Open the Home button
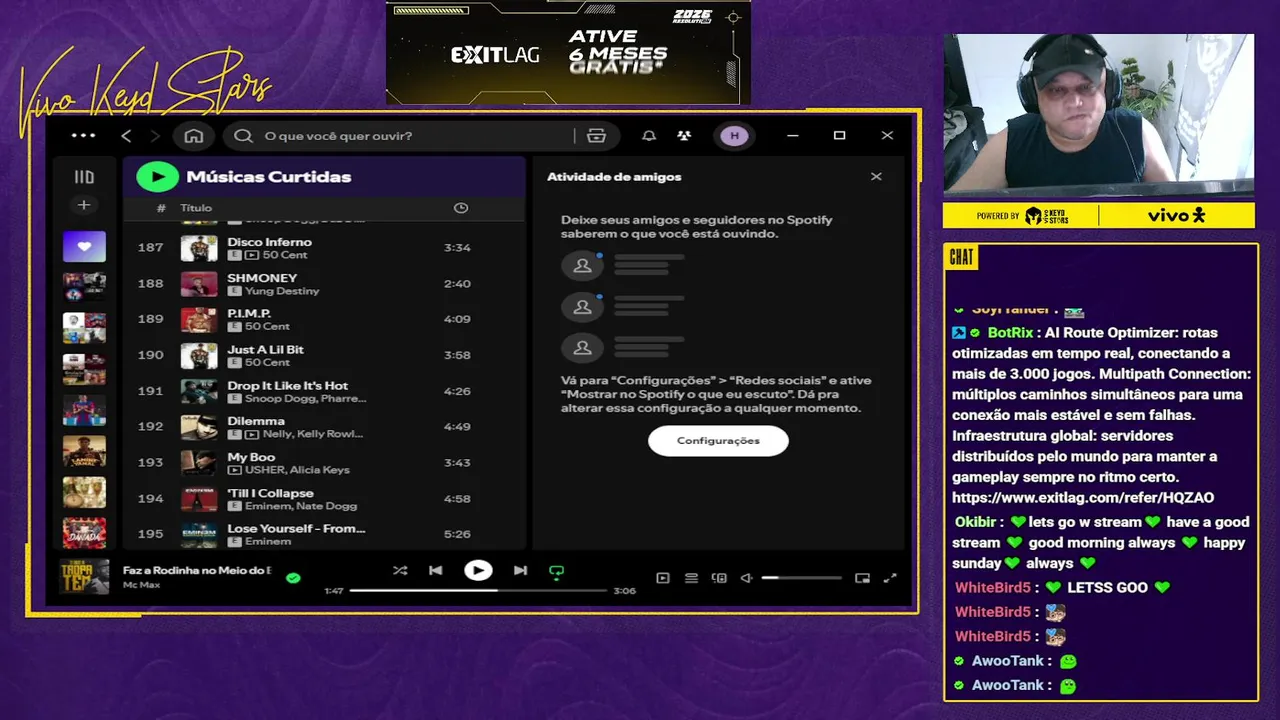The height and width of the screenshot is (720, 1280). coord(194,136)
